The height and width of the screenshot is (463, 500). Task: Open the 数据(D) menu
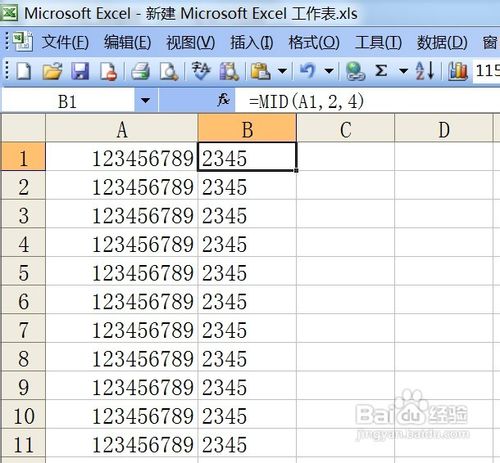(x=442, y=42)
